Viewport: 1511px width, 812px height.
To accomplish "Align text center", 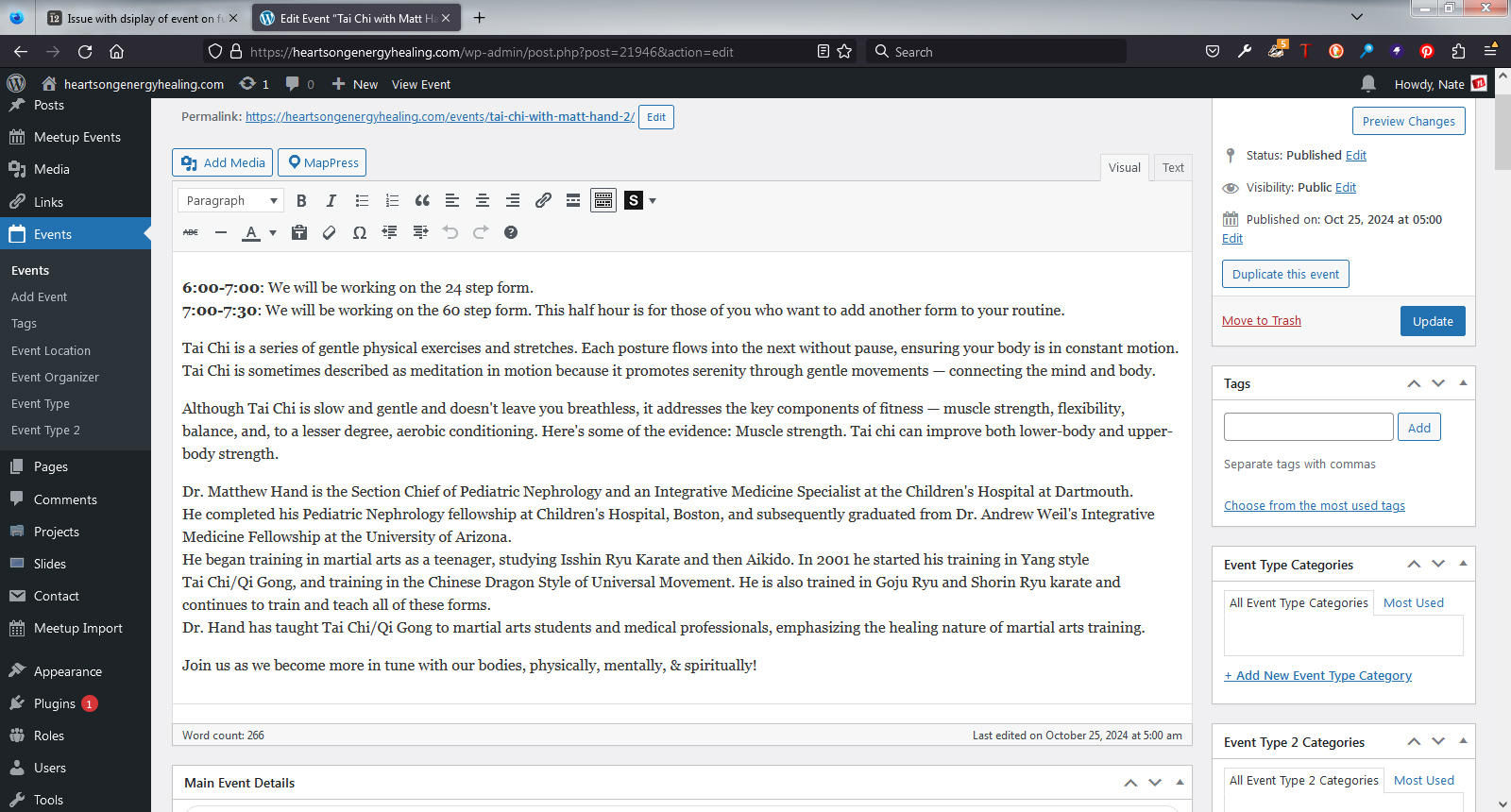I will pos(483,200).
